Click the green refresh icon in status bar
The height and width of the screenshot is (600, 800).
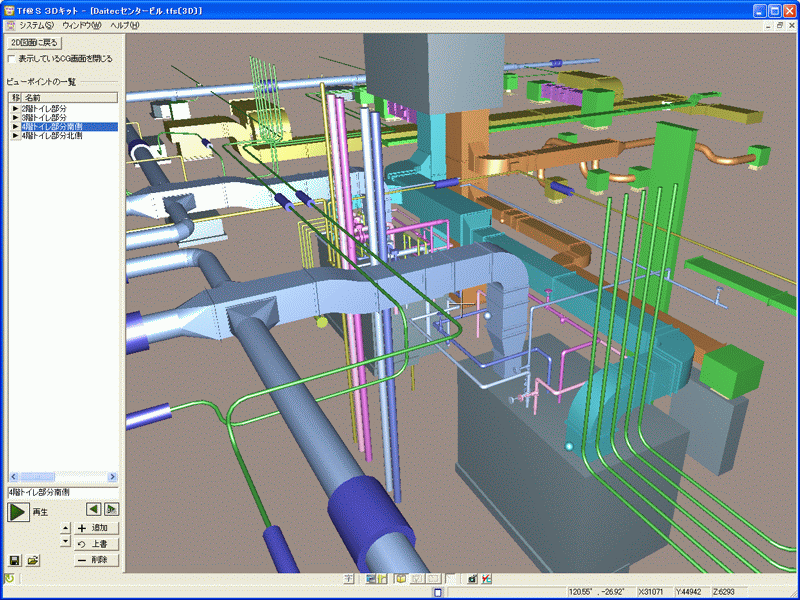[x=9, y=579]
